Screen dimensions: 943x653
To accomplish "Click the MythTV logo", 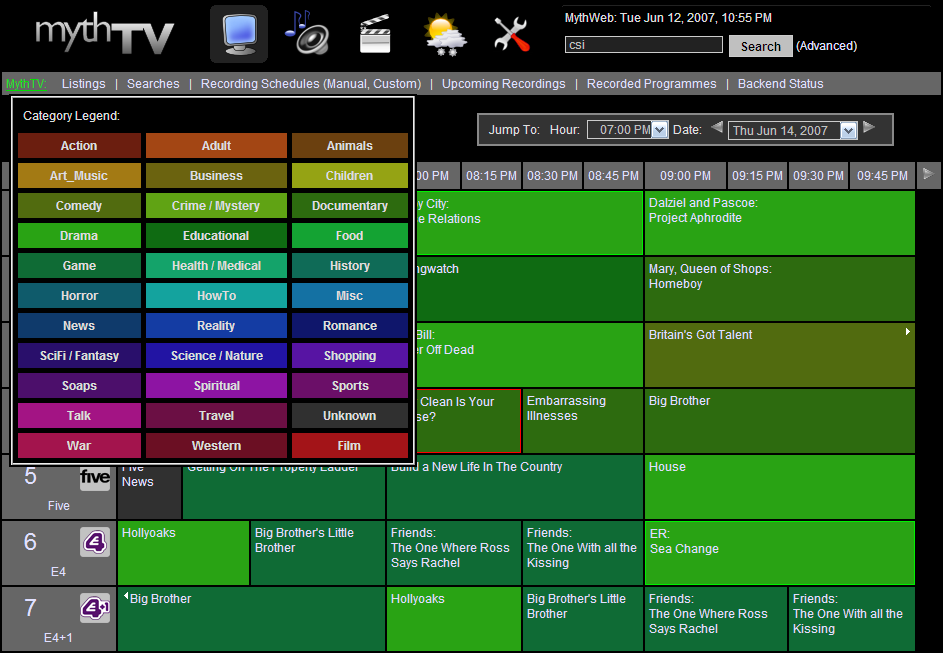I will click(x=105, y=35).
